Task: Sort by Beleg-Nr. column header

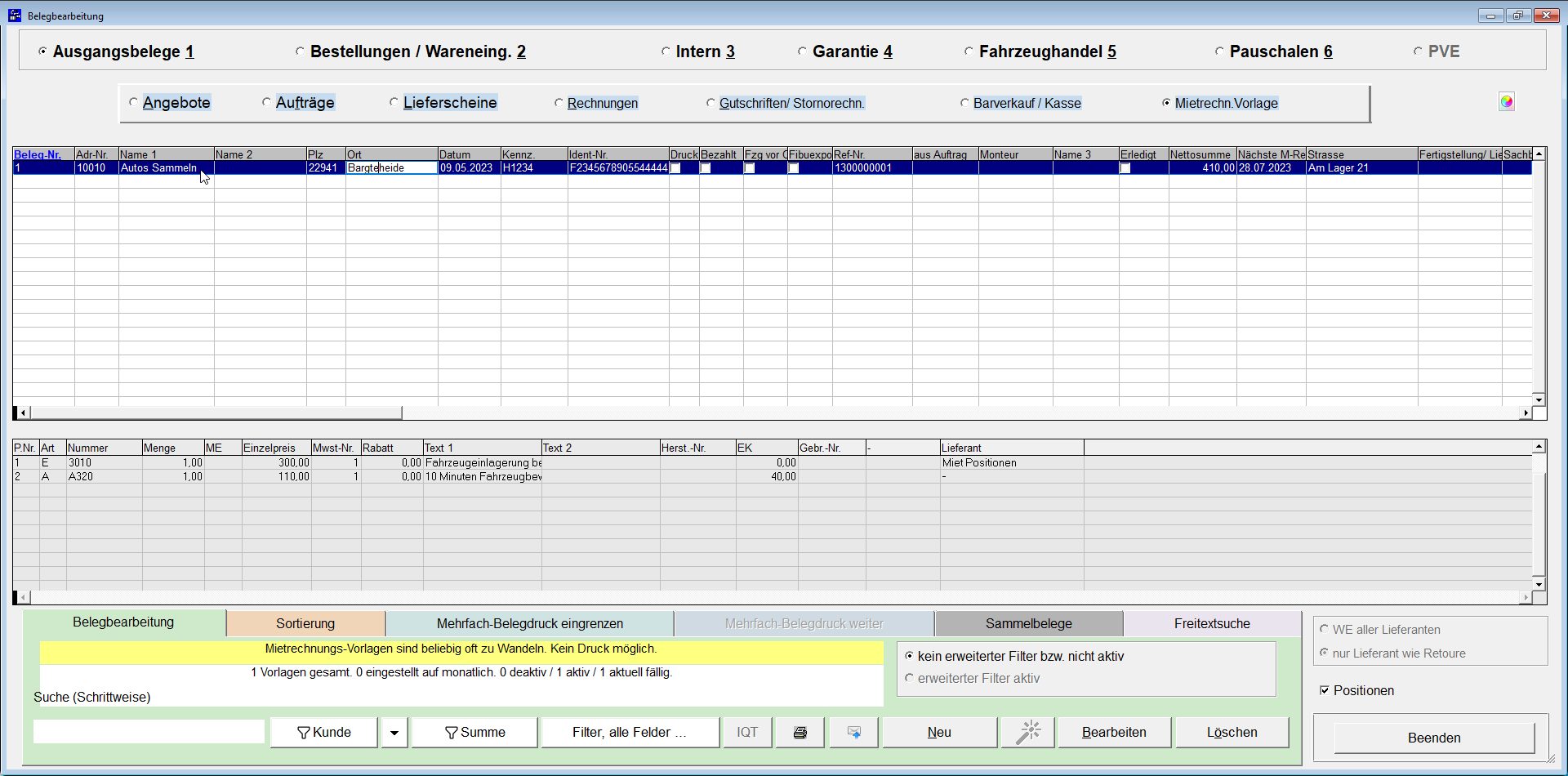Action: point(43,154)
